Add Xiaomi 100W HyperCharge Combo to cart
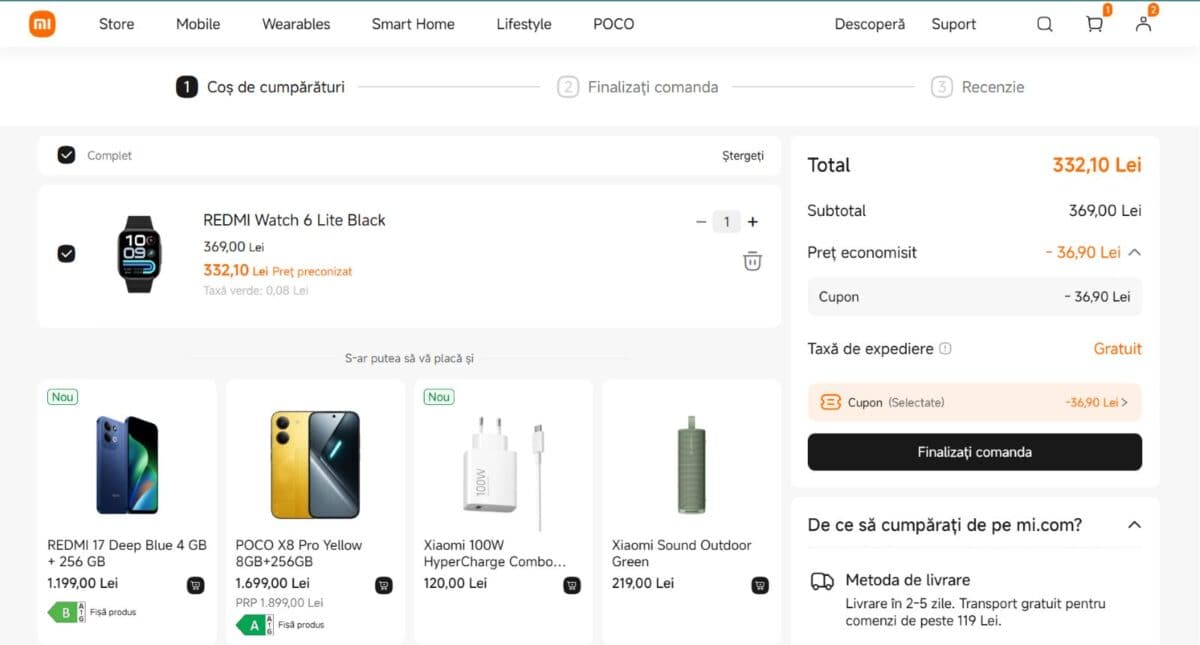Viewport: 1200px width, 645px height. tap(571, 585)
